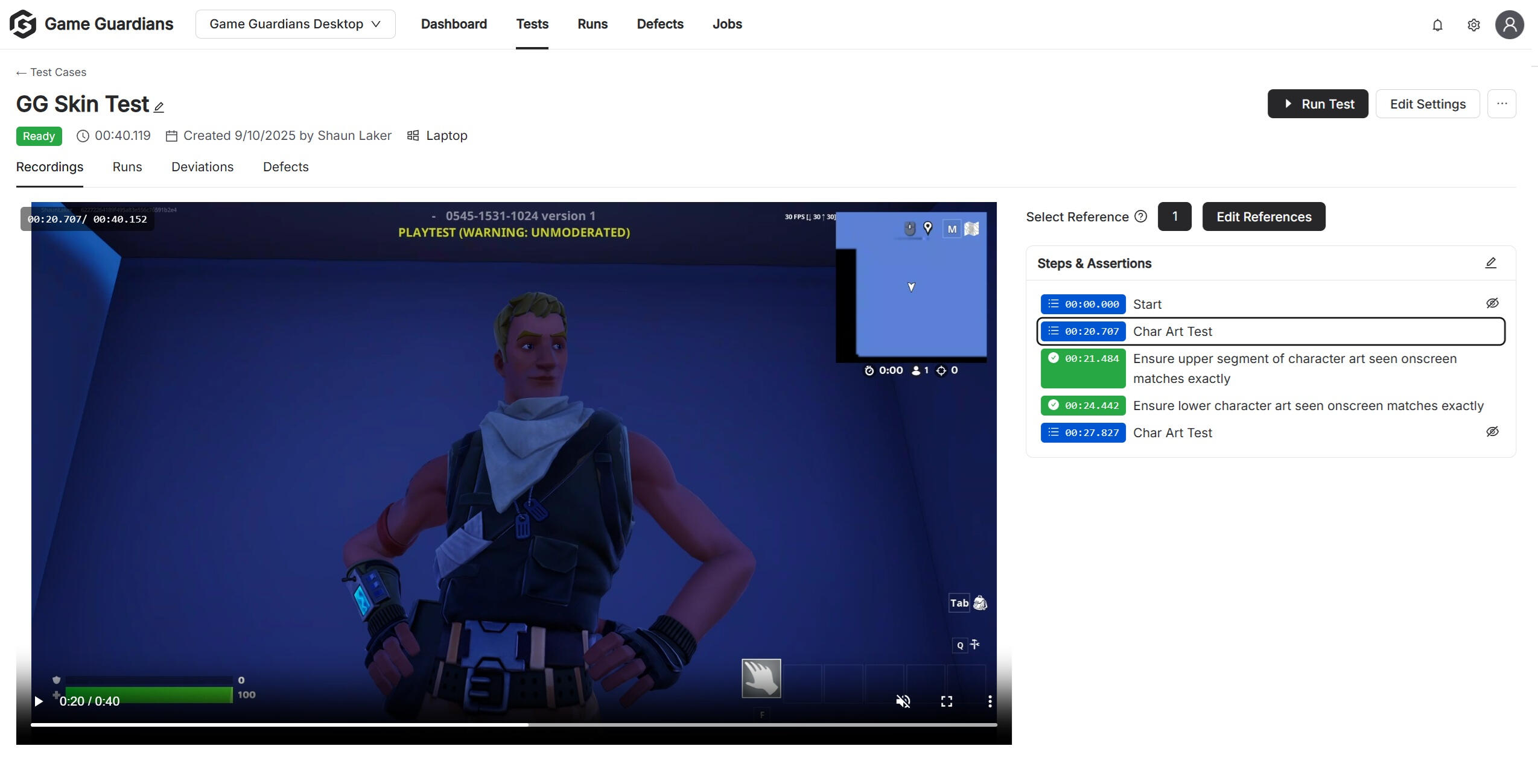The width and height of the screenshot is (1538, 784).
Task: Click the back arrow before Test Cases
Action: tap(21, 73)
